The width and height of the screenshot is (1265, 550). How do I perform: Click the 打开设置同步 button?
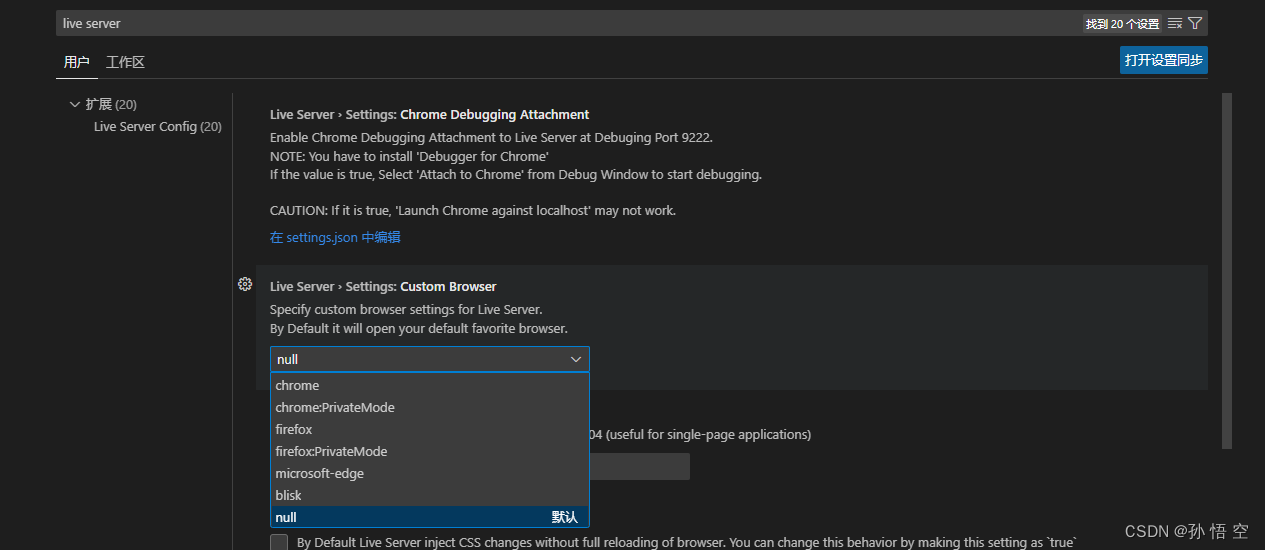point(1163,60)
